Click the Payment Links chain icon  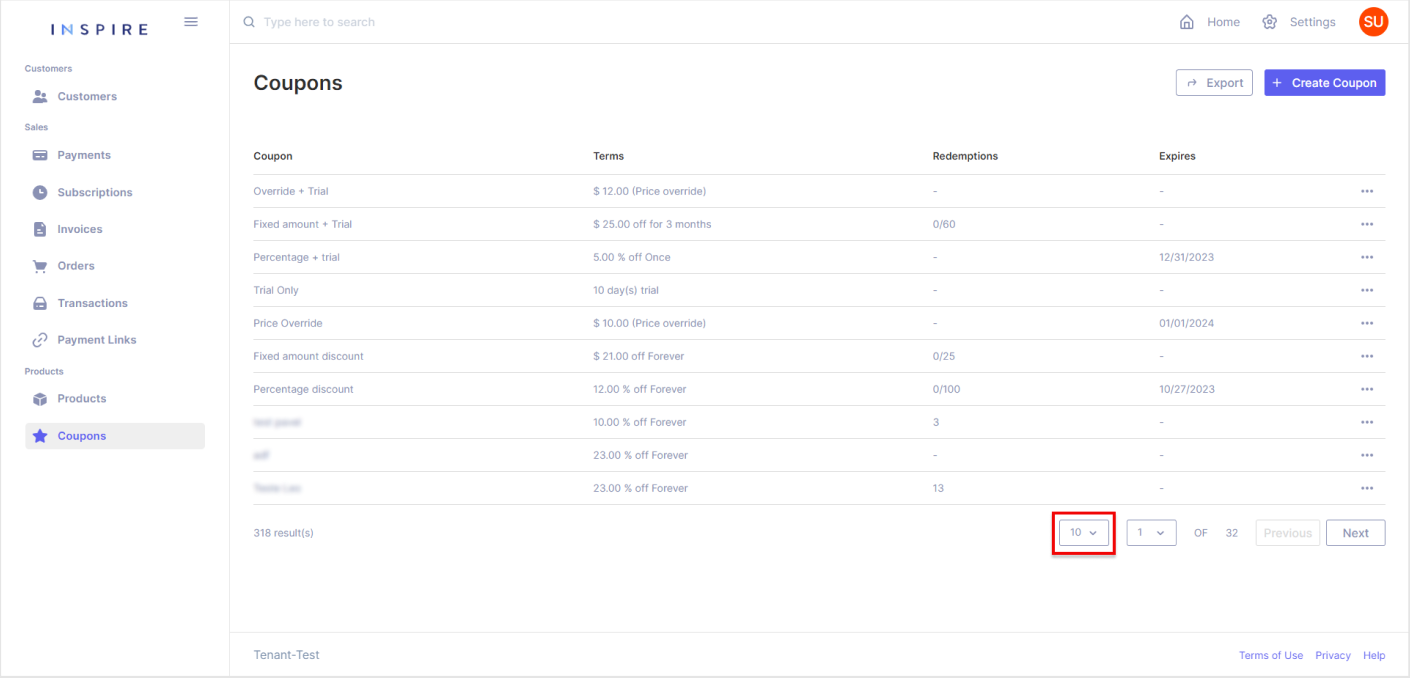(x=40, y=340)
